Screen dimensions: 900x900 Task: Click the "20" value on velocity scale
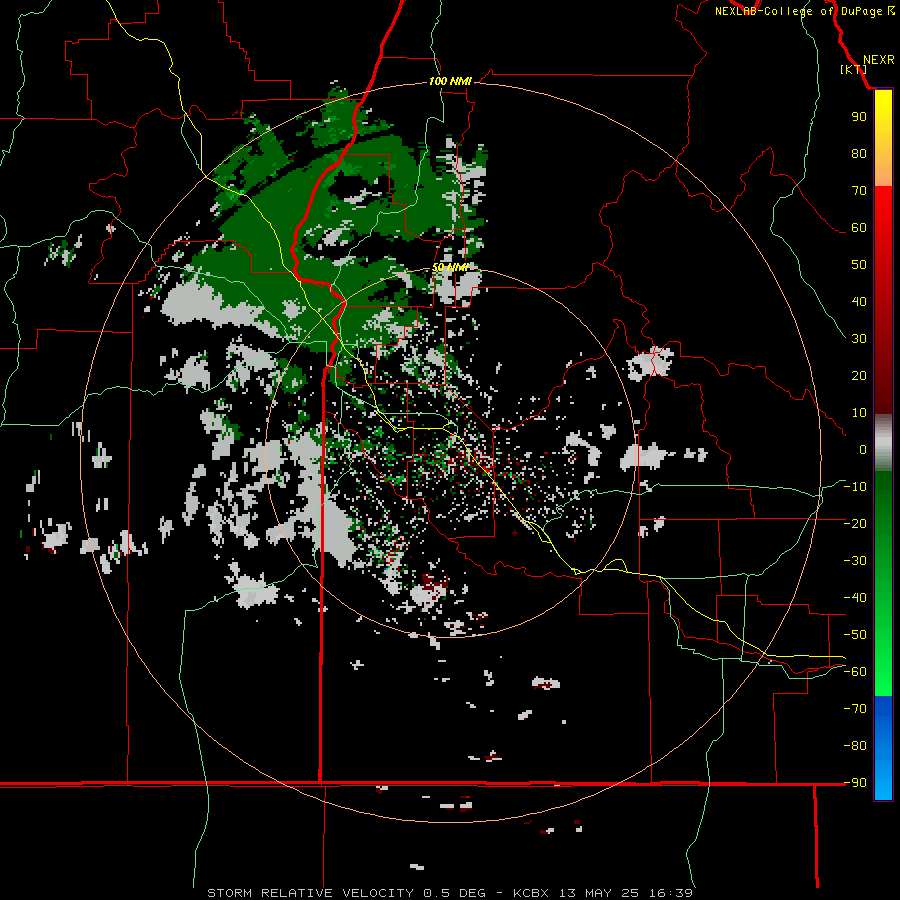tap(859, 375)
